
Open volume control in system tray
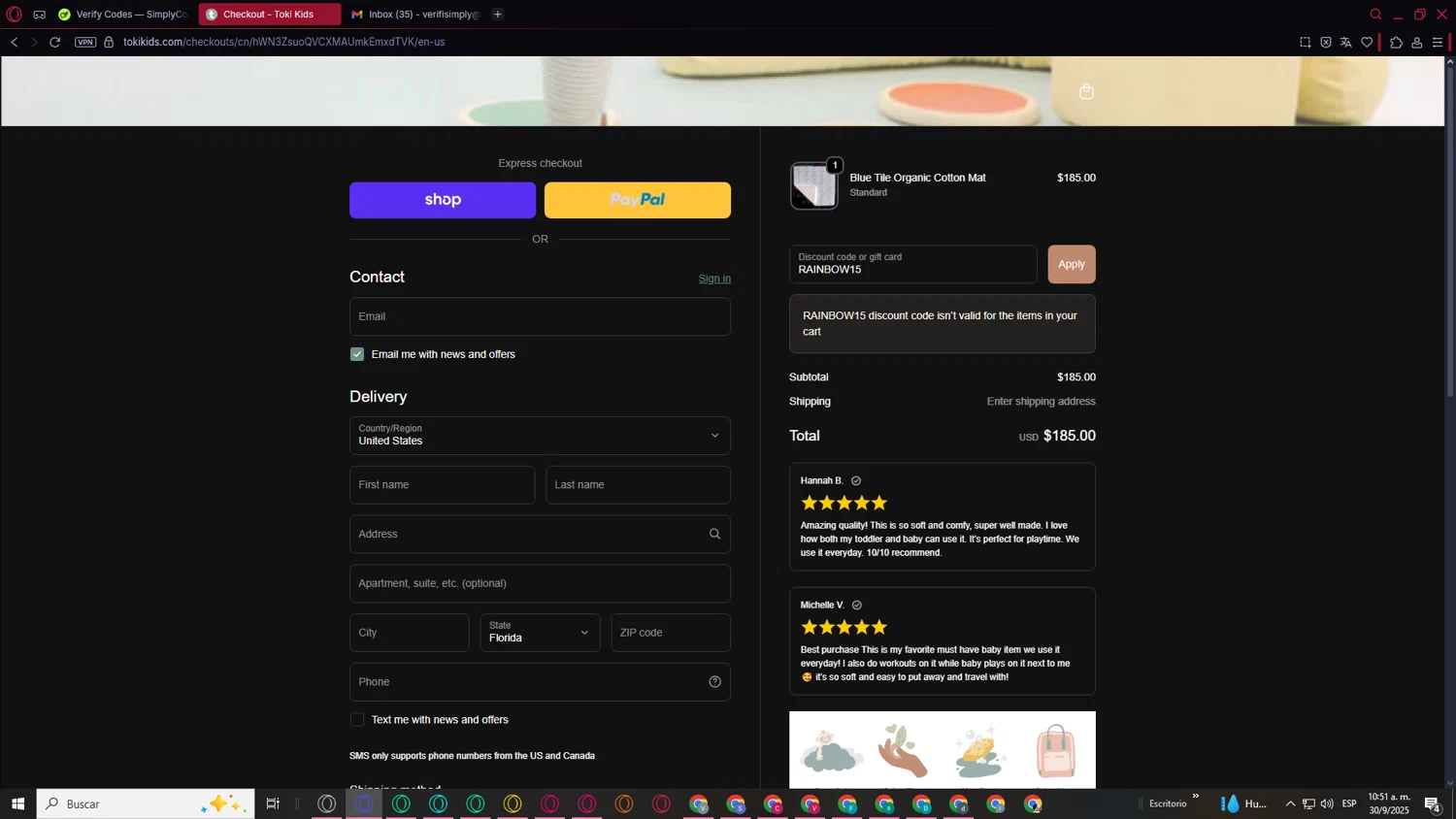tap(1327, 803)
